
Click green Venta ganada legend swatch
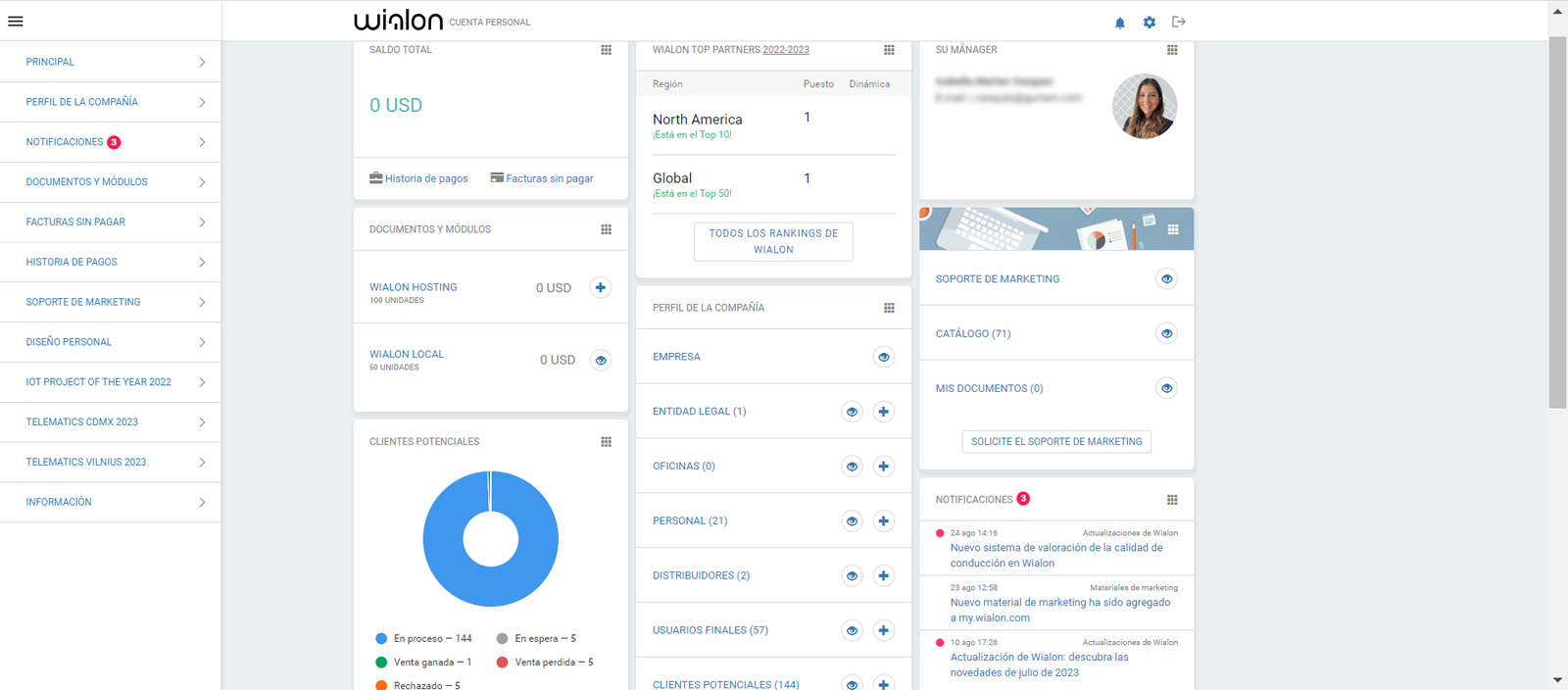[x=381, y=663]
